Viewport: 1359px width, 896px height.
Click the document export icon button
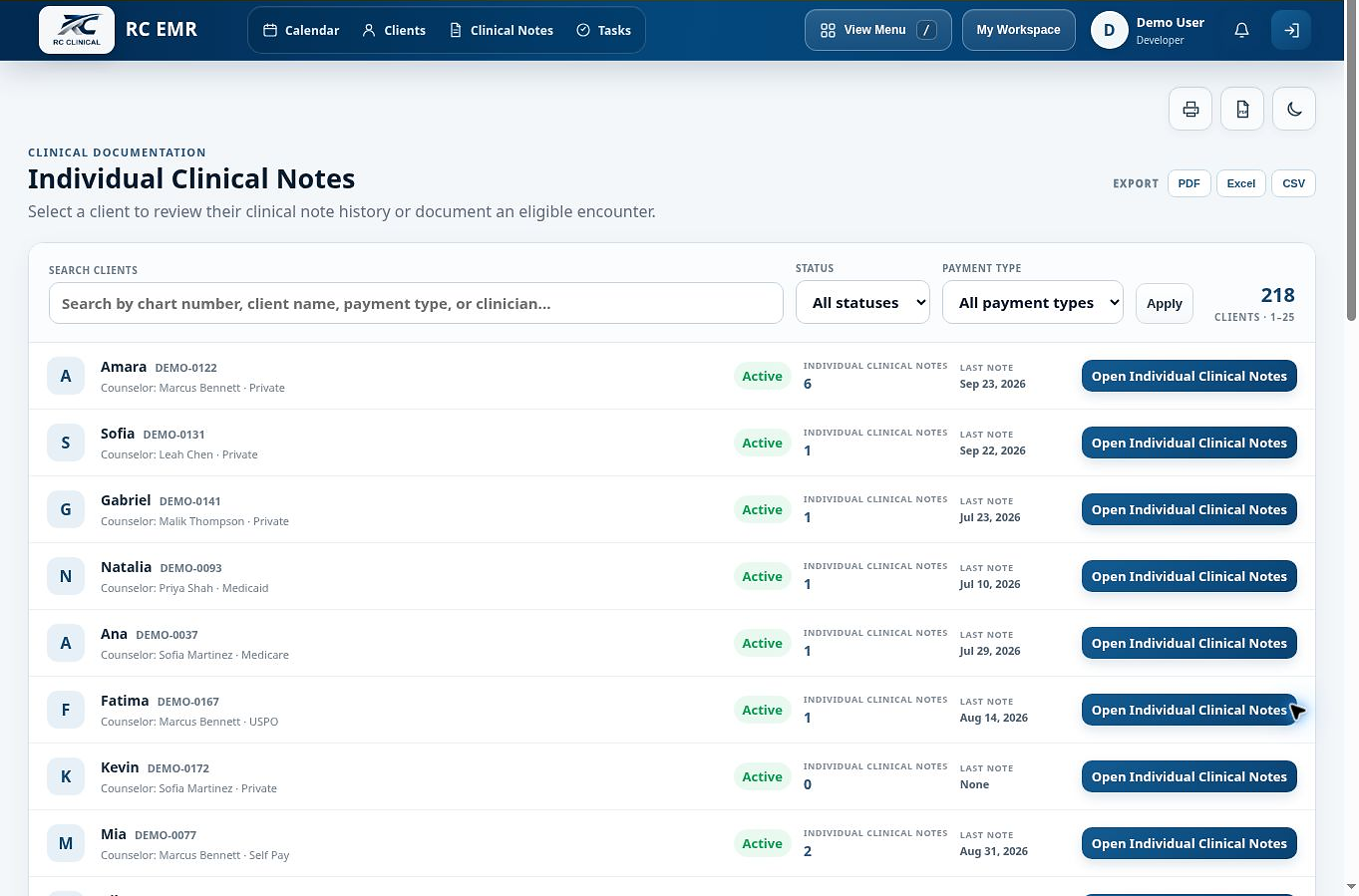[x=1242, y=109]
